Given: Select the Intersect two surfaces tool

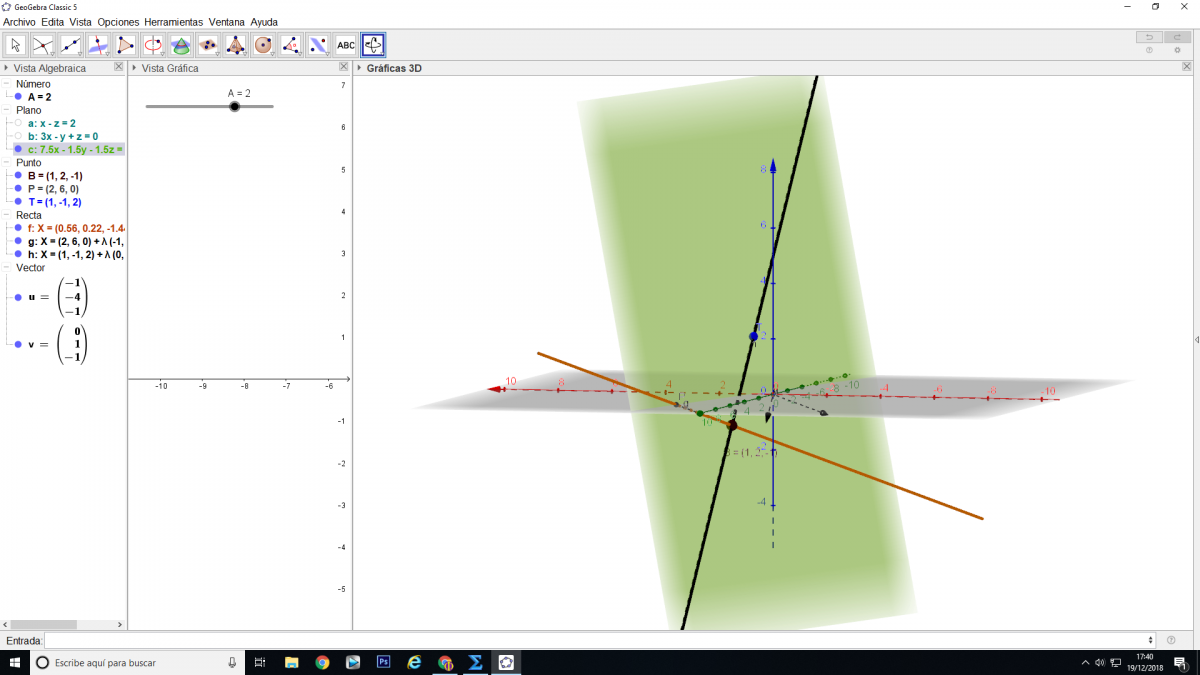Looking at the screenshot, I should pos(180,45).
